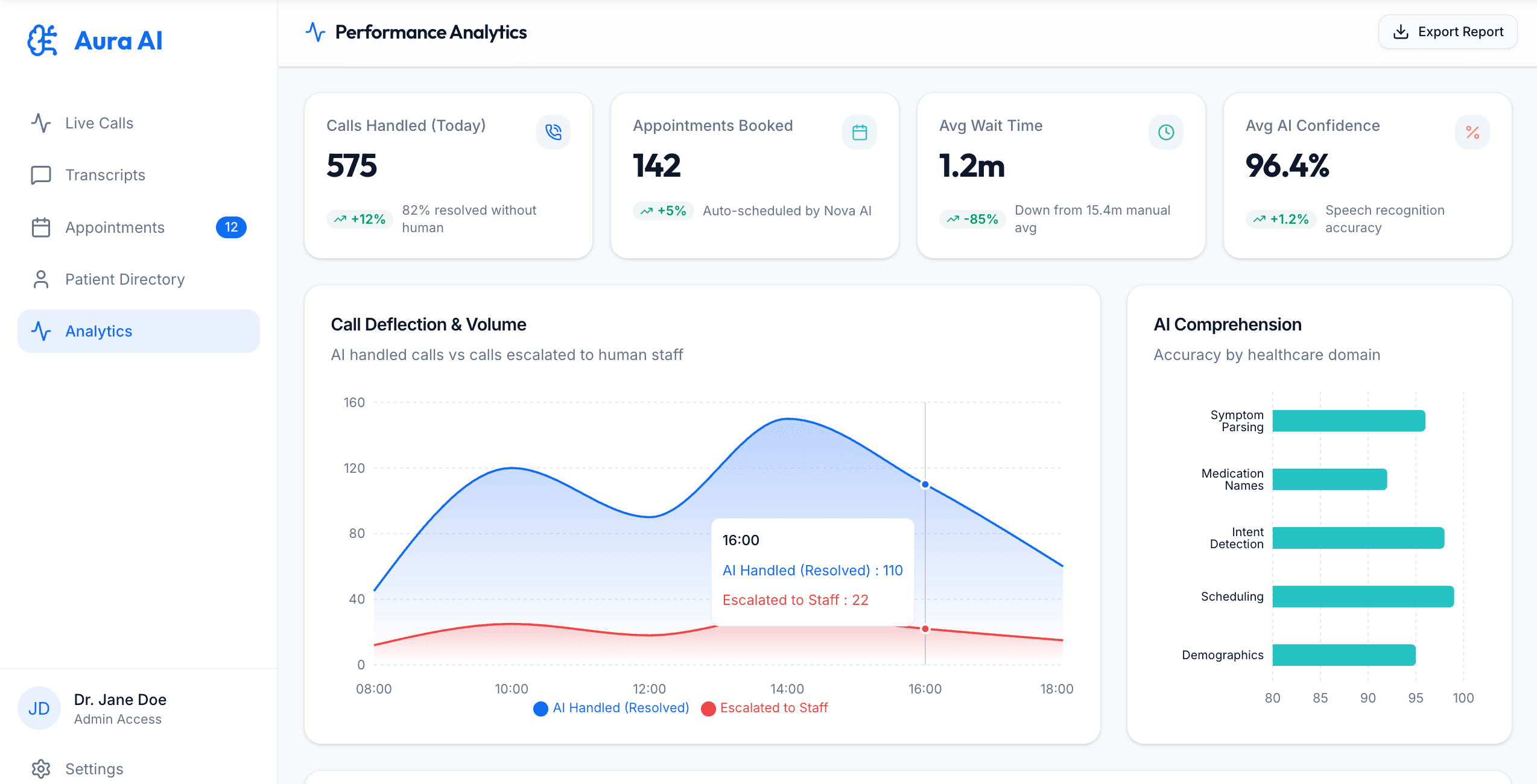Click the Medication Names teal bar
Screen dimensions: 1537x784
[x=1329, y=479]
